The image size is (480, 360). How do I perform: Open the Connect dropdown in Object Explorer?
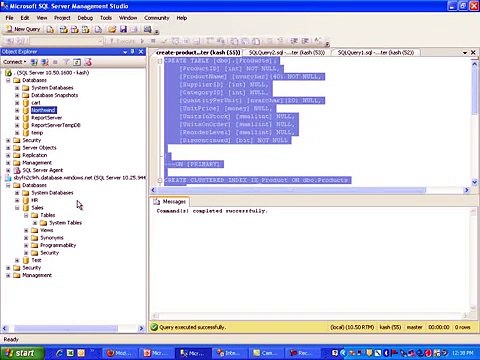[15, 62]
